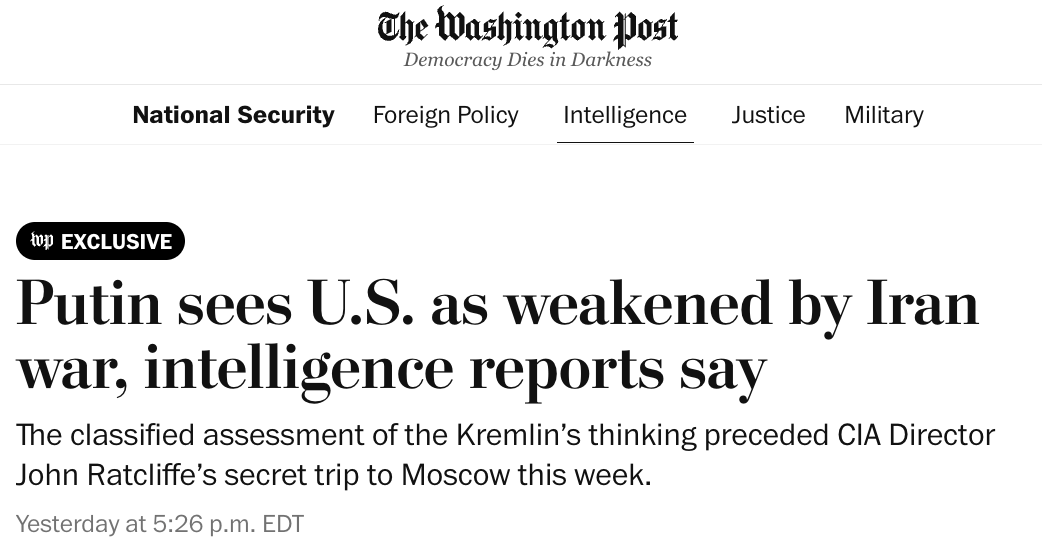Select the Intelligence tab
This screenshot has height=560, width=1042.
click(x=625, y=115)
